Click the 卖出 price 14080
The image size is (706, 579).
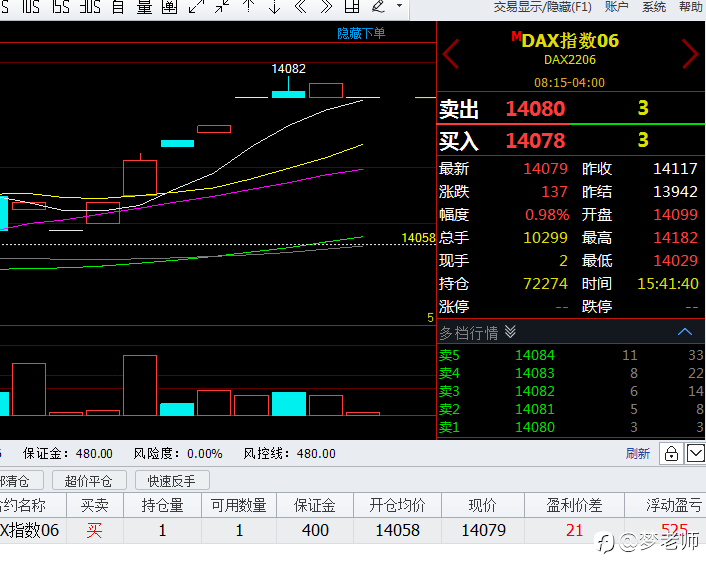coord(535,109)
